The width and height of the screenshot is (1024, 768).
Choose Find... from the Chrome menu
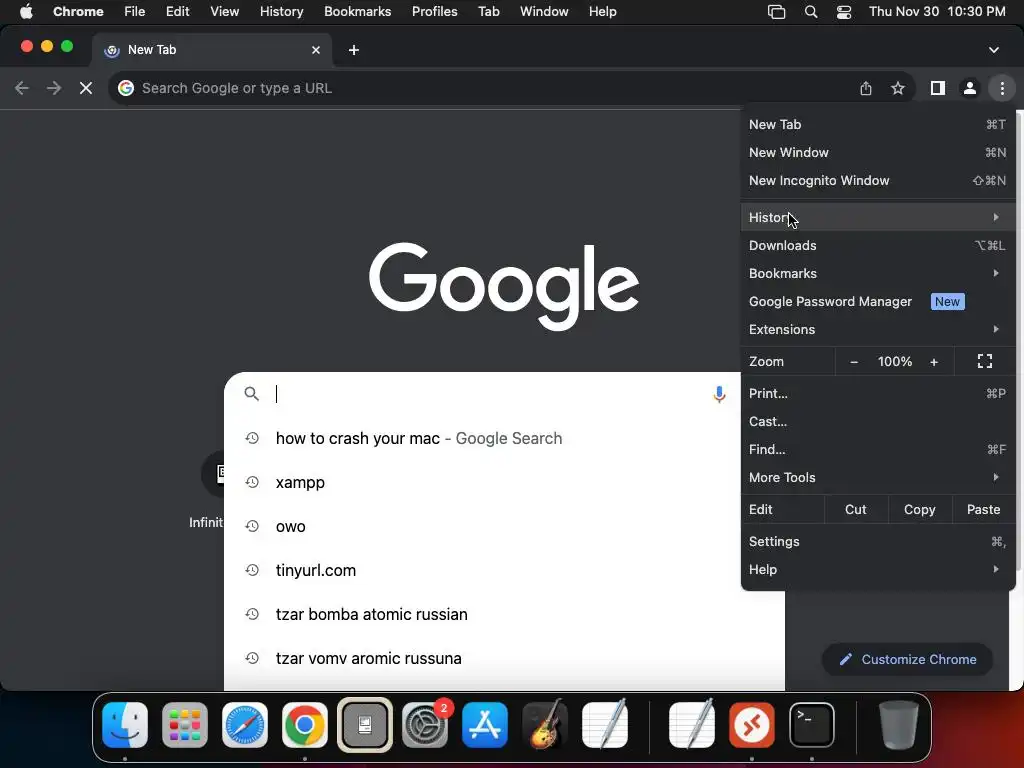coord(878,449)
